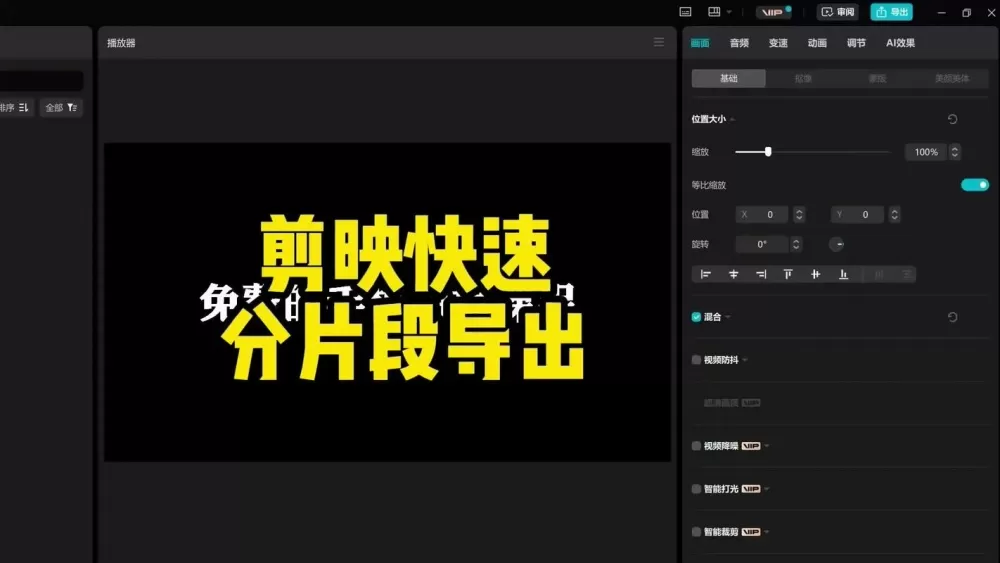Expand the layout dropdown arrow in title bar

tap(729, 12)
